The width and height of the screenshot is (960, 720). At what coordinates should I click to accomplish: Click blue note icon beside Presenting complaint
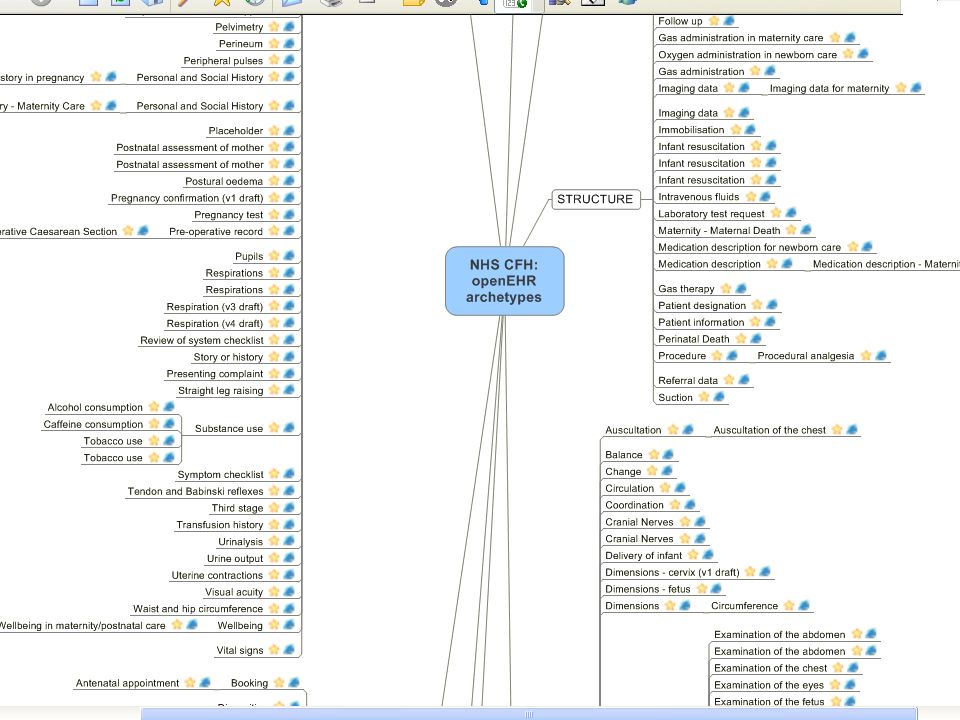click(x=289, y=373)
